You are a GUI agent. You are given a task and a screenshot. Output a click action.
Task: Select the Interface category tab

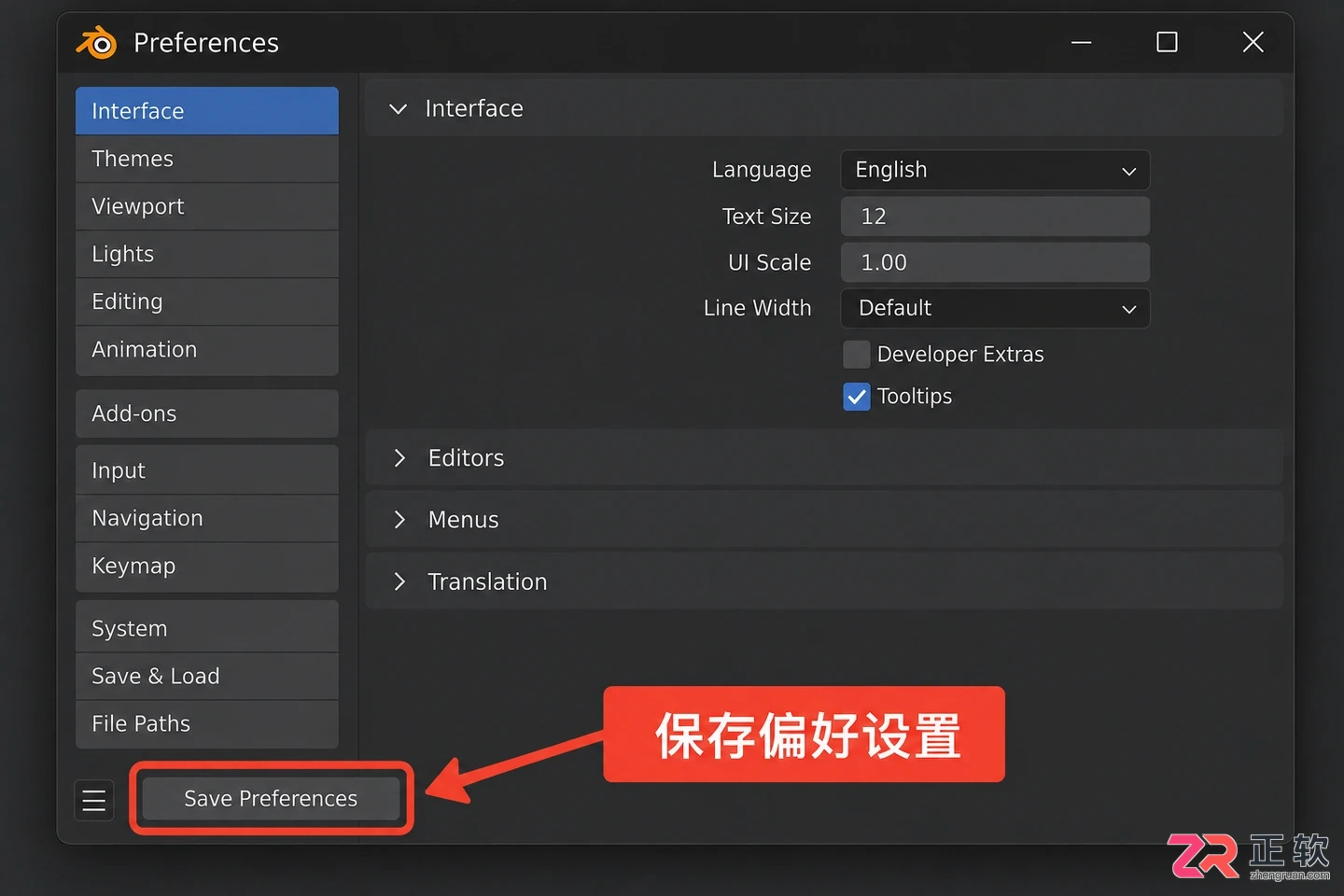207,111
